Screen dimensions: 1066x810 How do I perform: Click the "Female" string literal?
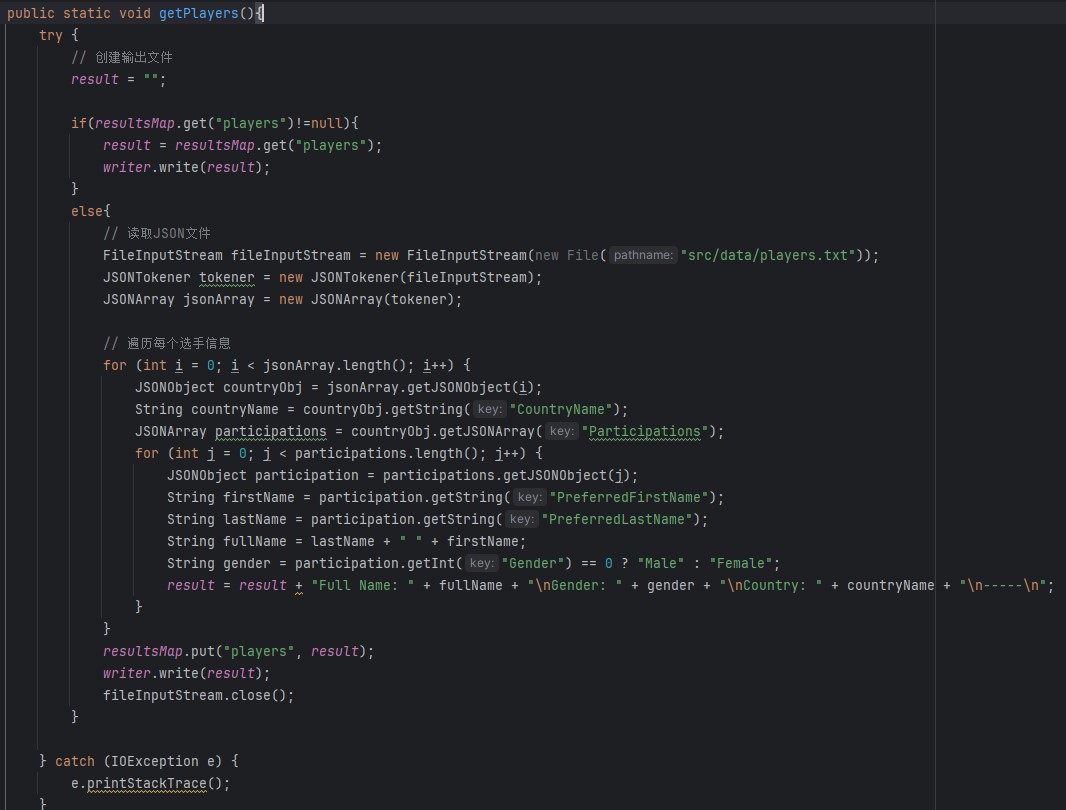(741, 563)
